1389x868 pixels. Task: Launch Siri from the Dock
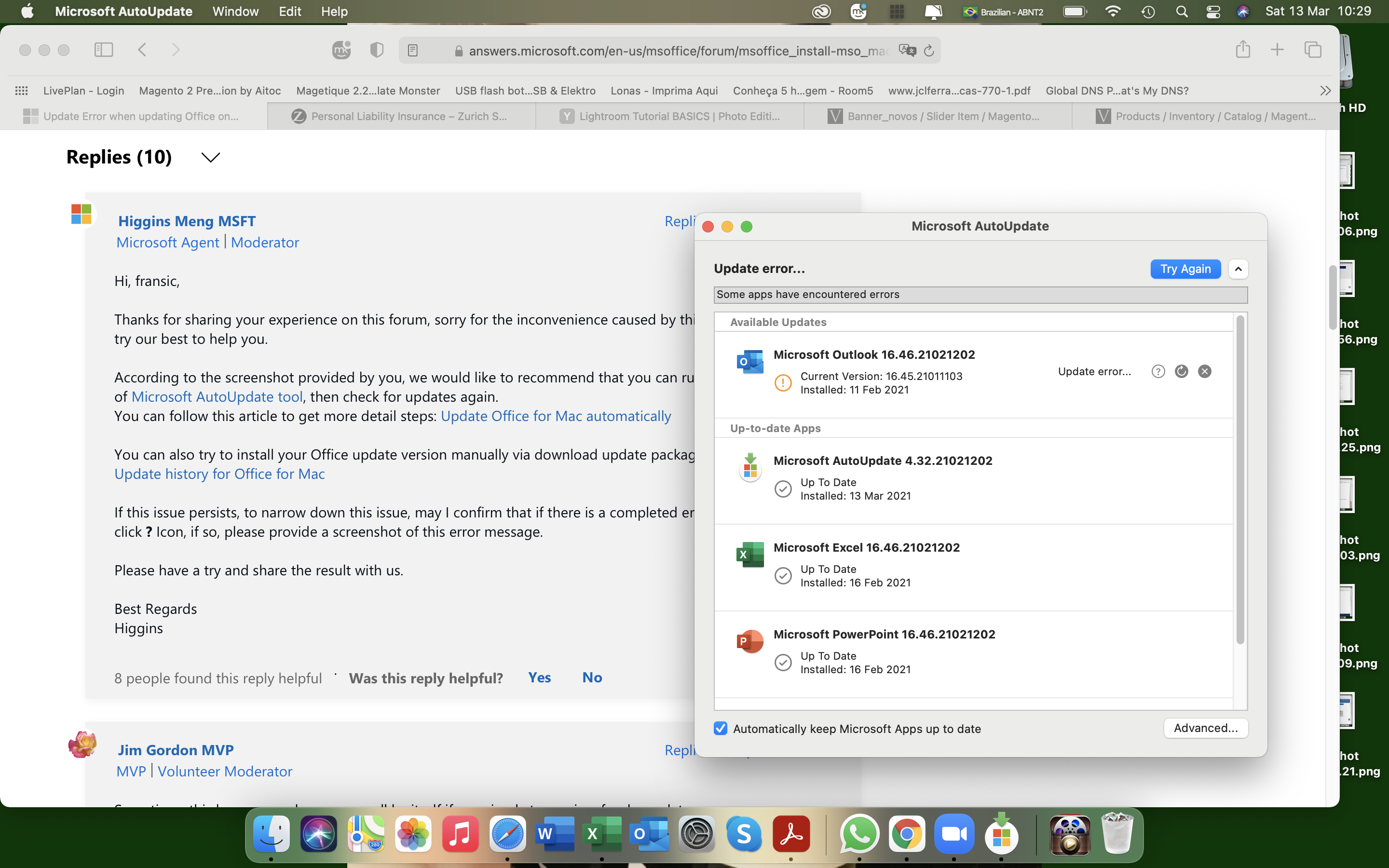point(318,834)
